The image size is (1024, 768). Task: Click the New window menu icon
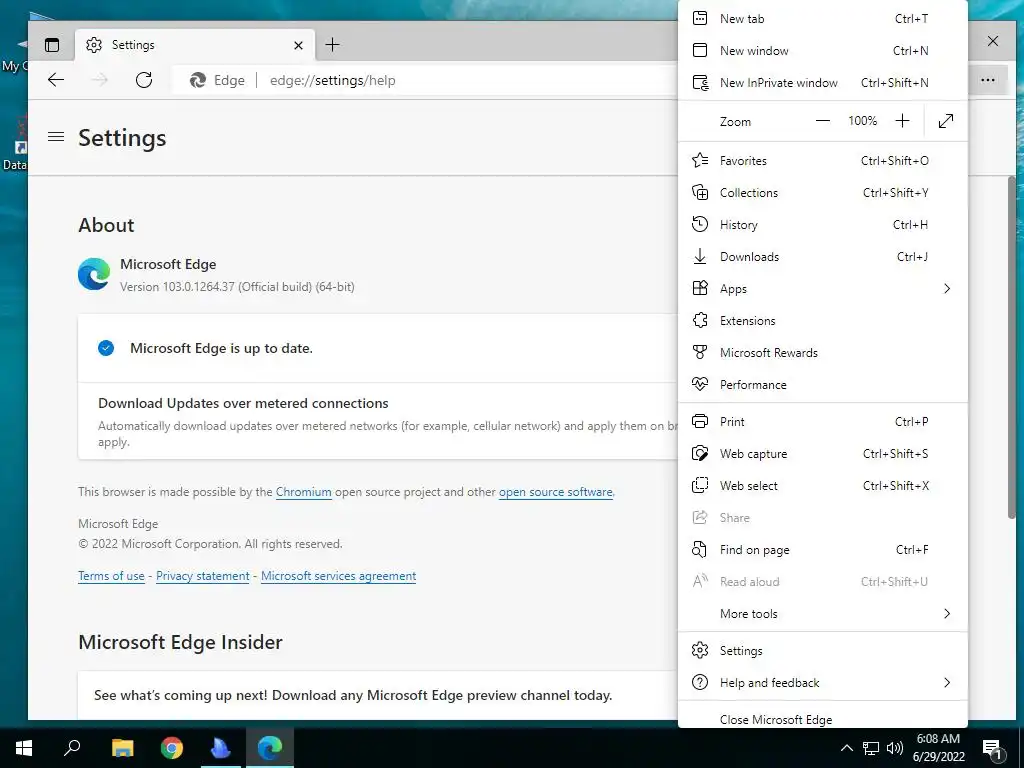coord(699,50)
